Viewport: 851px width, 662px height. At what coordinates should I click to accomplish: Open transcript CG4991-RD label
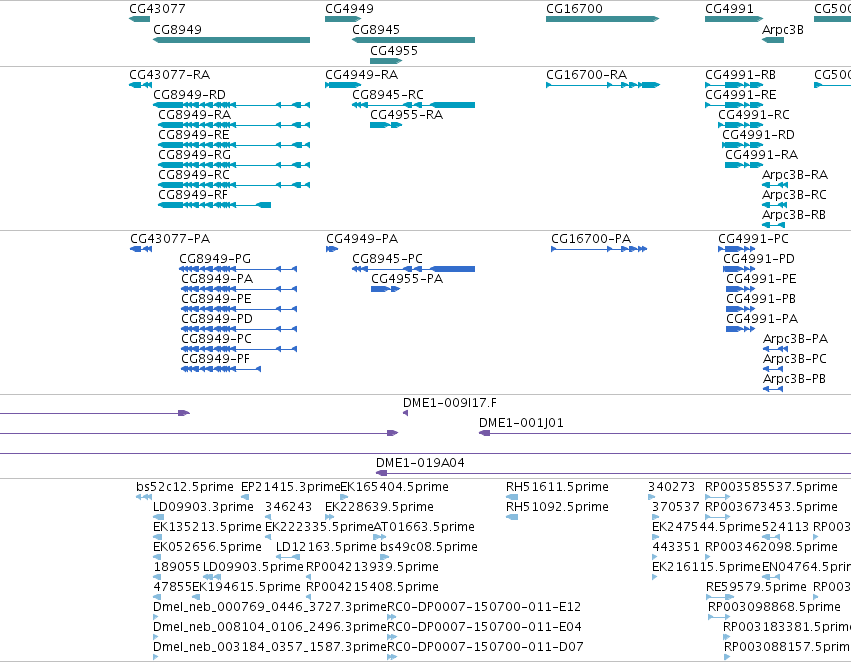[x=758, y=135]
